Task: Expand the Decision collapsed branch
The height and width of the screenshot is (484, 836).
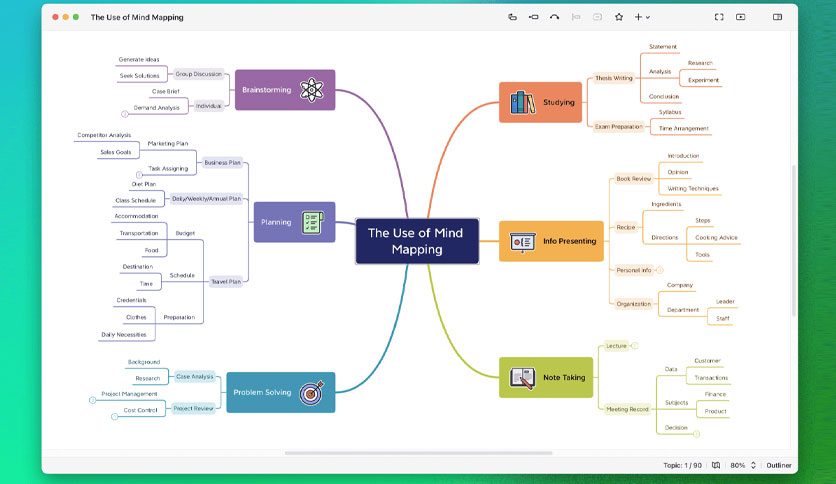Action: click(696, 434)
